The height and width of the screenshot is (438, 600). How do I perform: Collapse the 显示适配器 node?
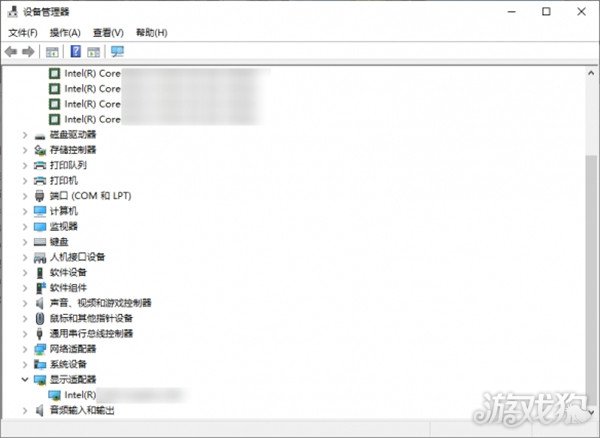pyautogui.click(x=25, y=379)
